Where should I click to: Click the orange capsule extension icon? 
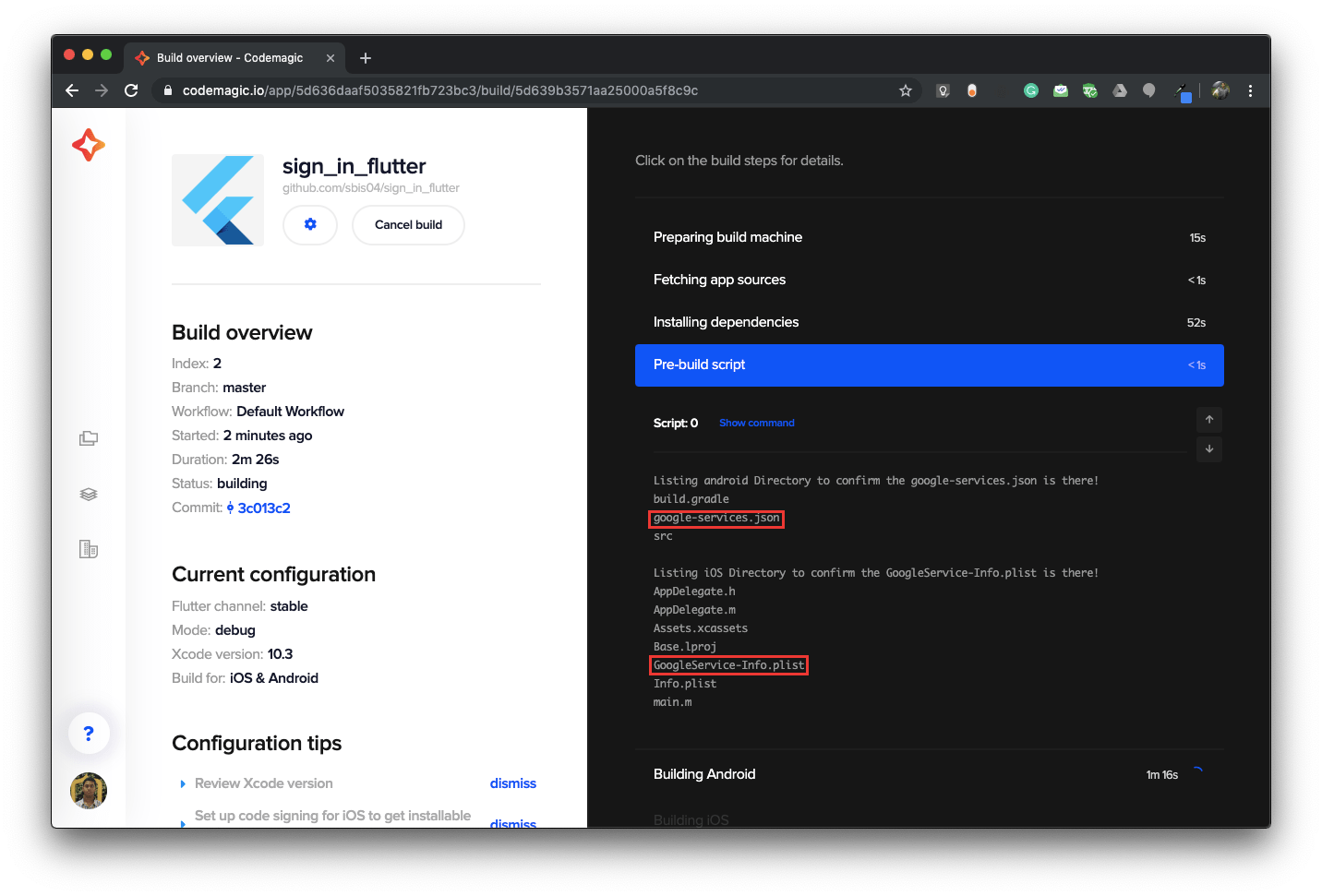coord(972,90)
